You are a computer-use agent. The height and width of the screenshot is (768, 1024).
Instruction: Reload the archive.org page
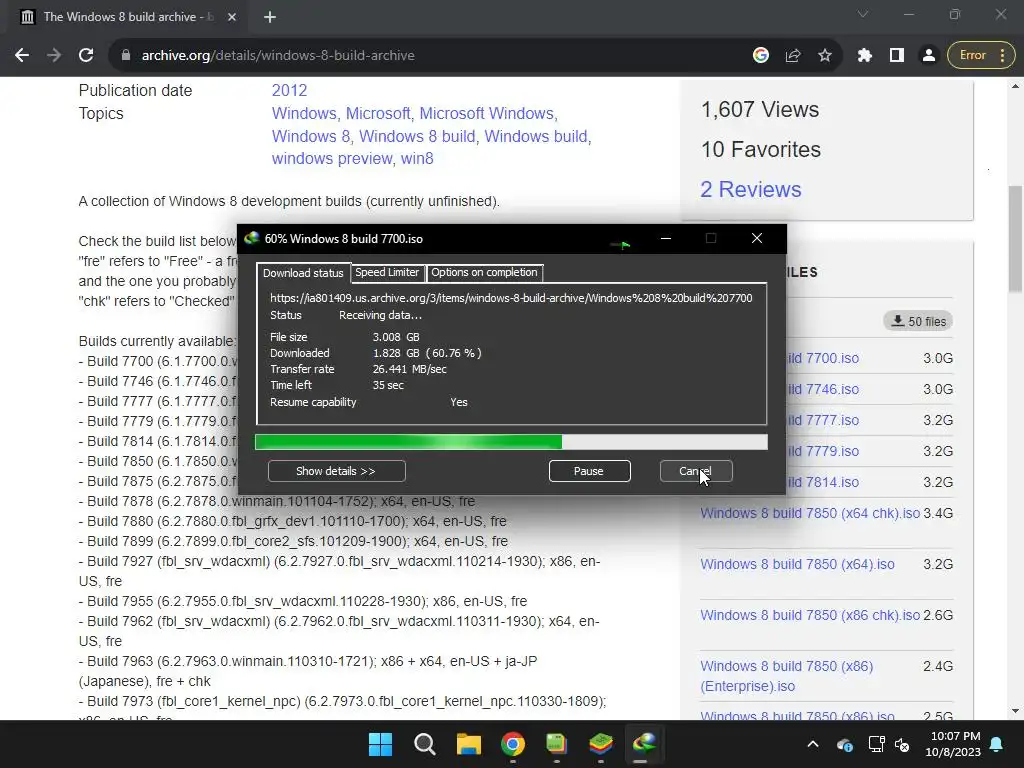point(86,56)
